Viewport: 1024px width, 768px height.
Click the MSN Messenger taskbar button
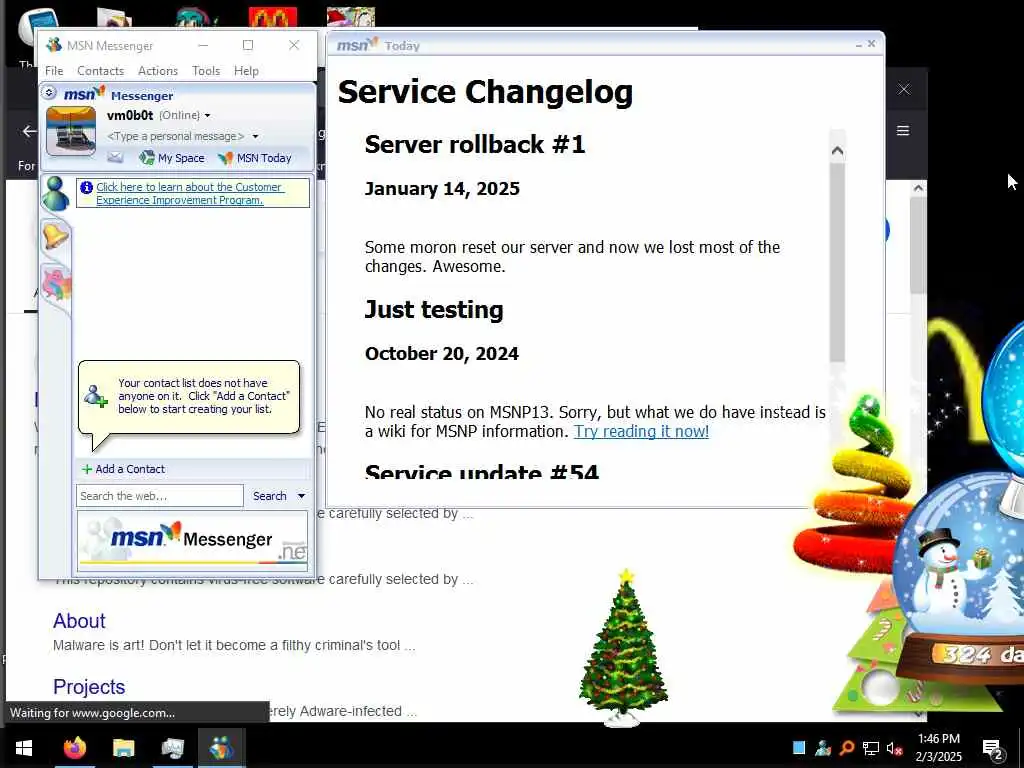coord(221,748)
